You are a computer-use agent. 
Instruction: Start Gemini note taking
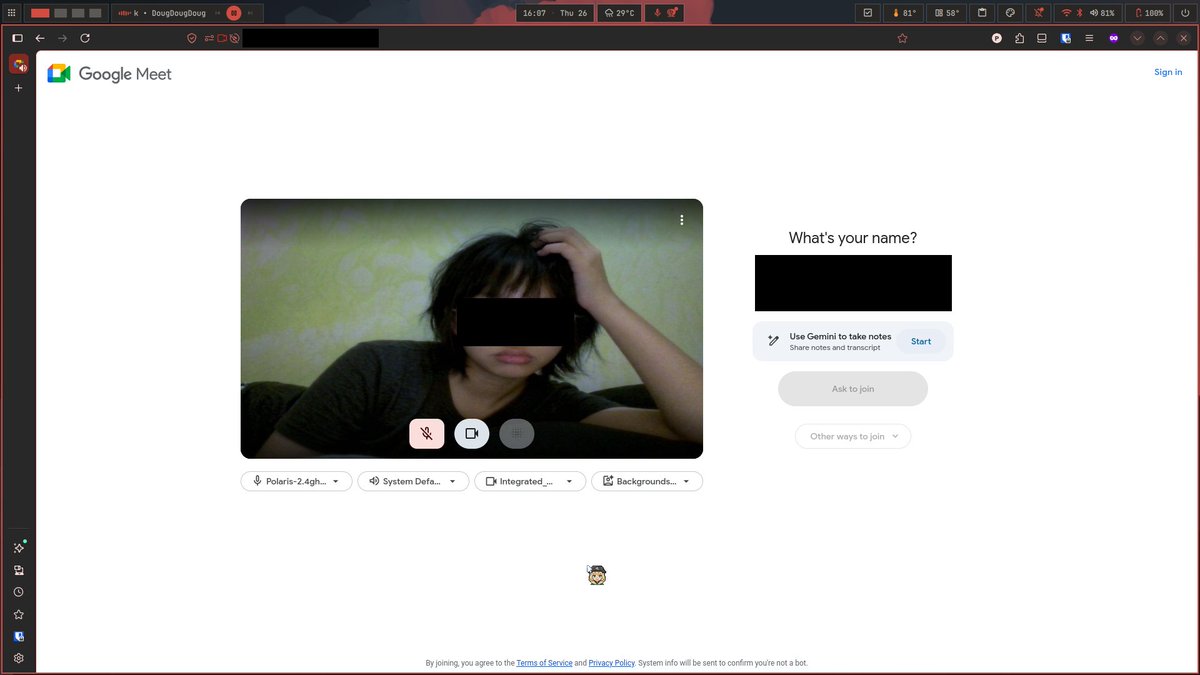pos(921,342)
